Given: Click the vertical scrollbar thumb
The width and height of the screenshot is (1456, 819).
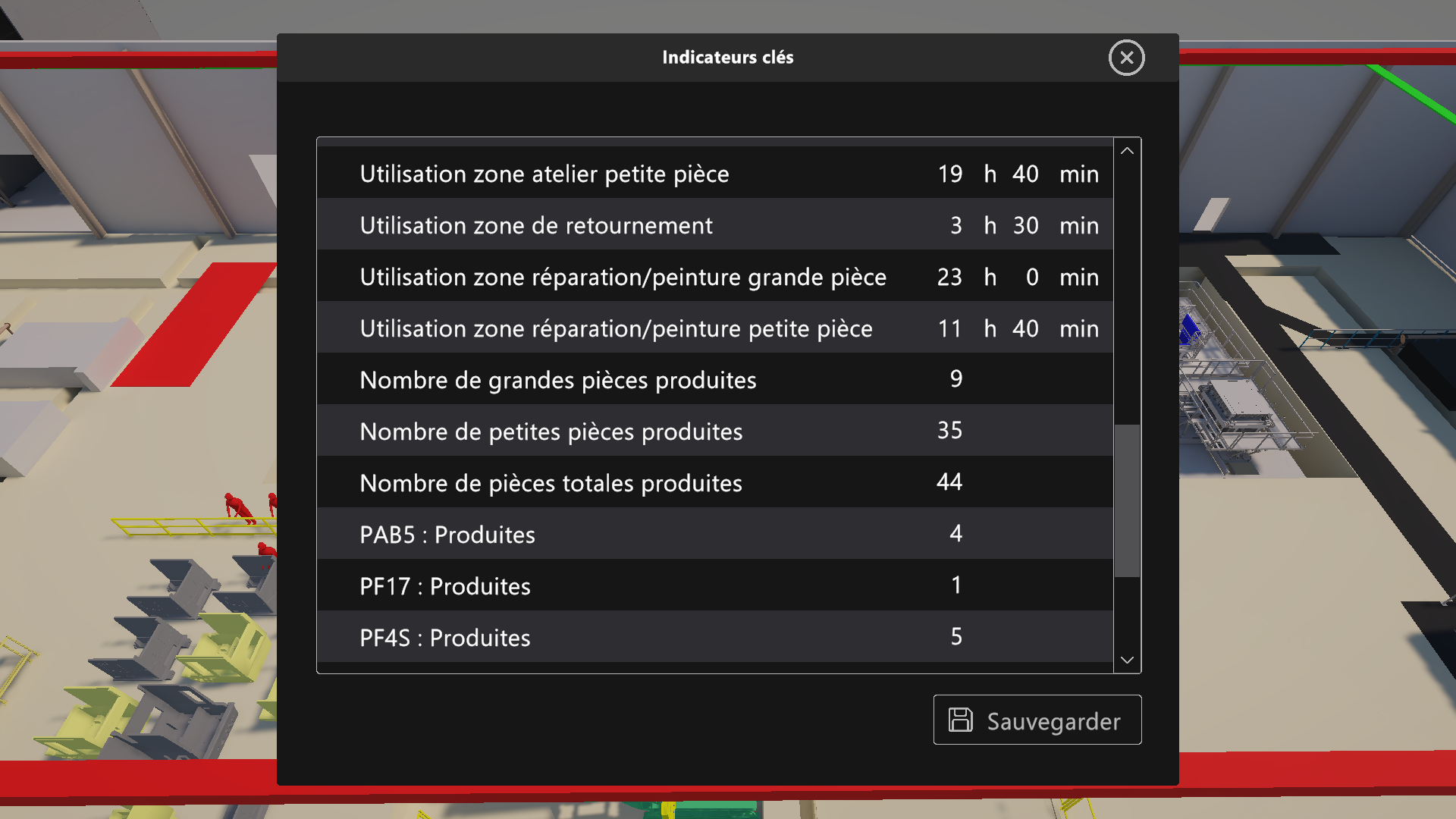Looking at the screenshot, I should (1127, 500).
